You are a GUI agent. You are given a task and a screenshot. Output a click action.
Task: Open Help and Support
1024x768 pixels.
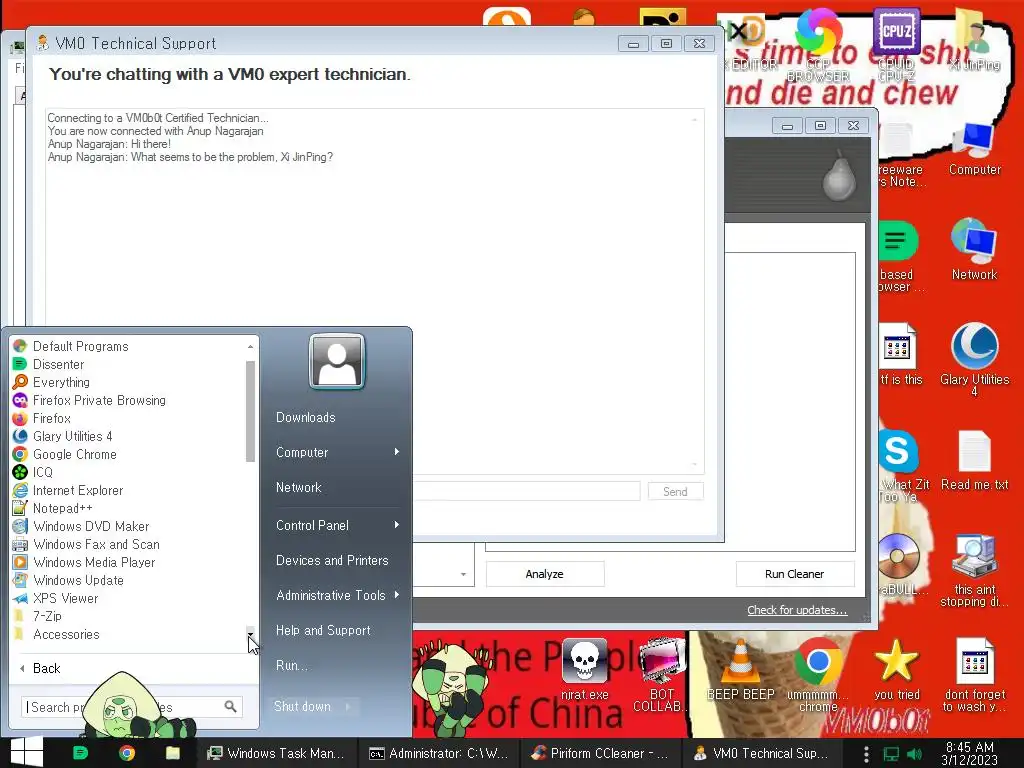323,630
